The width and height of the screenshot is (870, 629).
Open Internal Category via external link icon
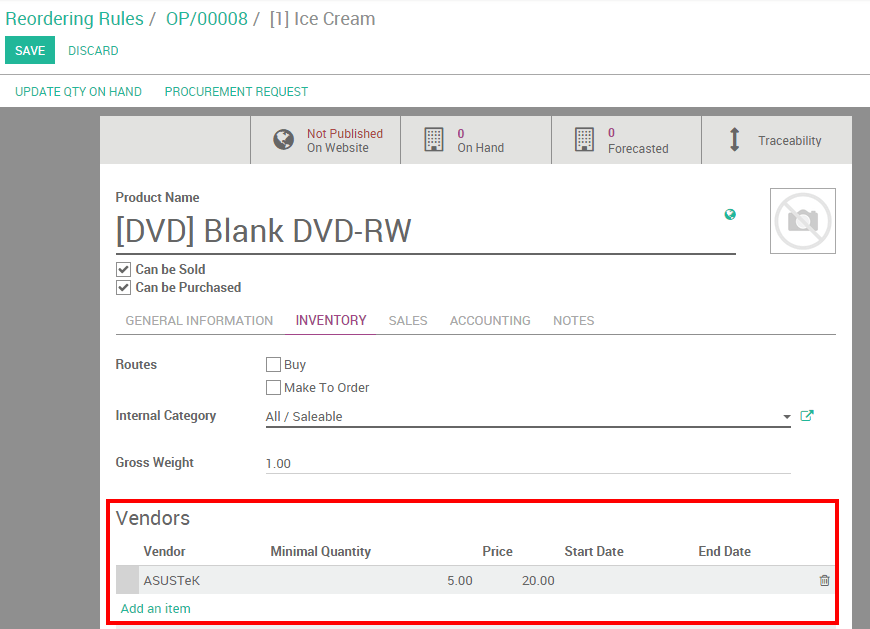pos(807,415)
